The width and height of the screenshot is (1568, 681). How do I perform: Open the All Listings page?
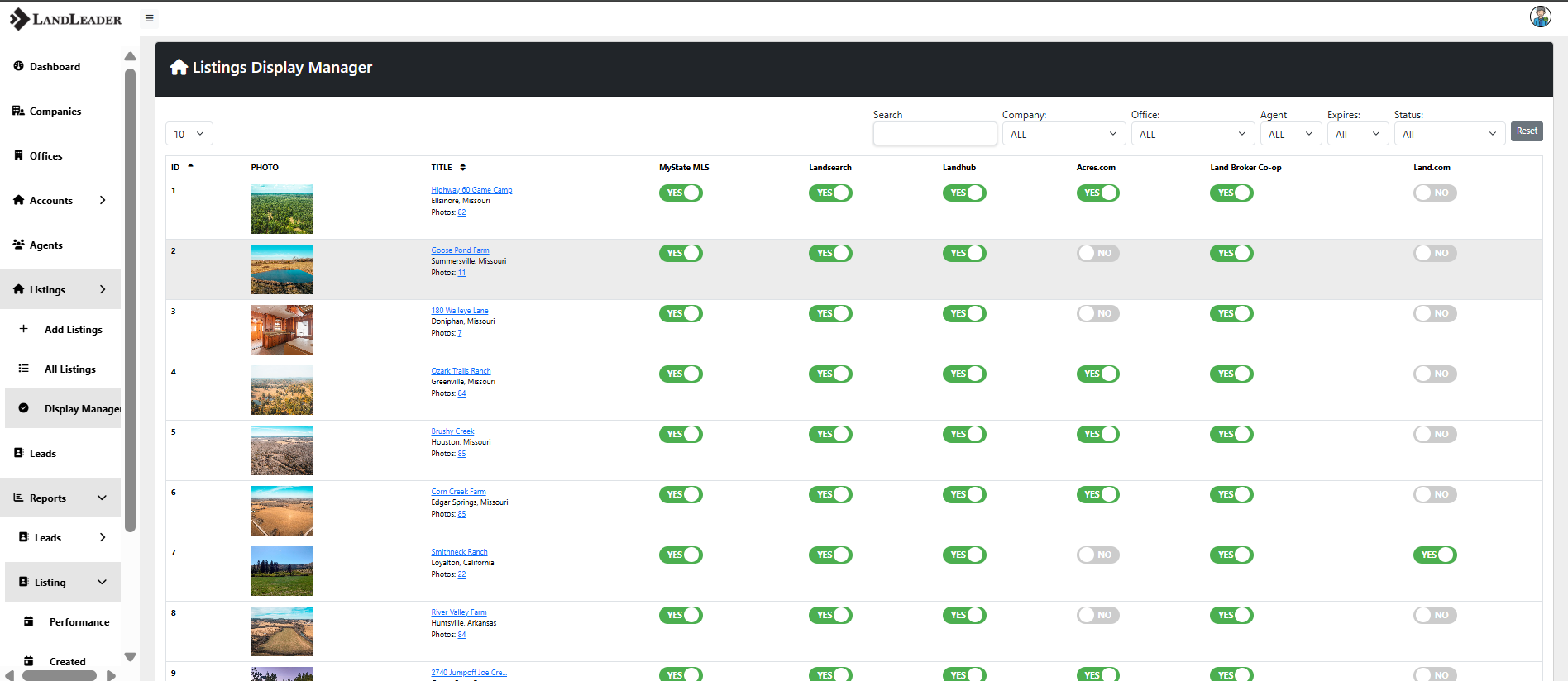(x=63, y=369)
